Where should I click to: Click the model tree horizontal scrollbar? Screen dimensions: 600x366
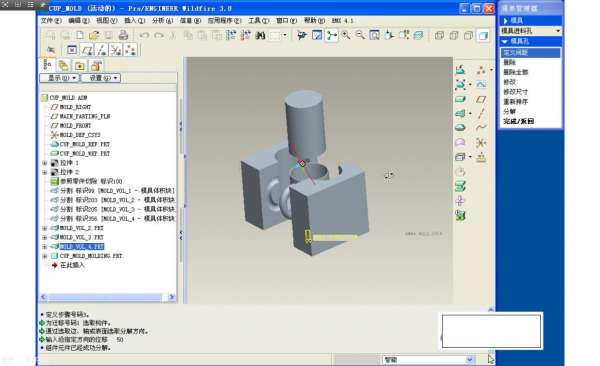(108, 297)
